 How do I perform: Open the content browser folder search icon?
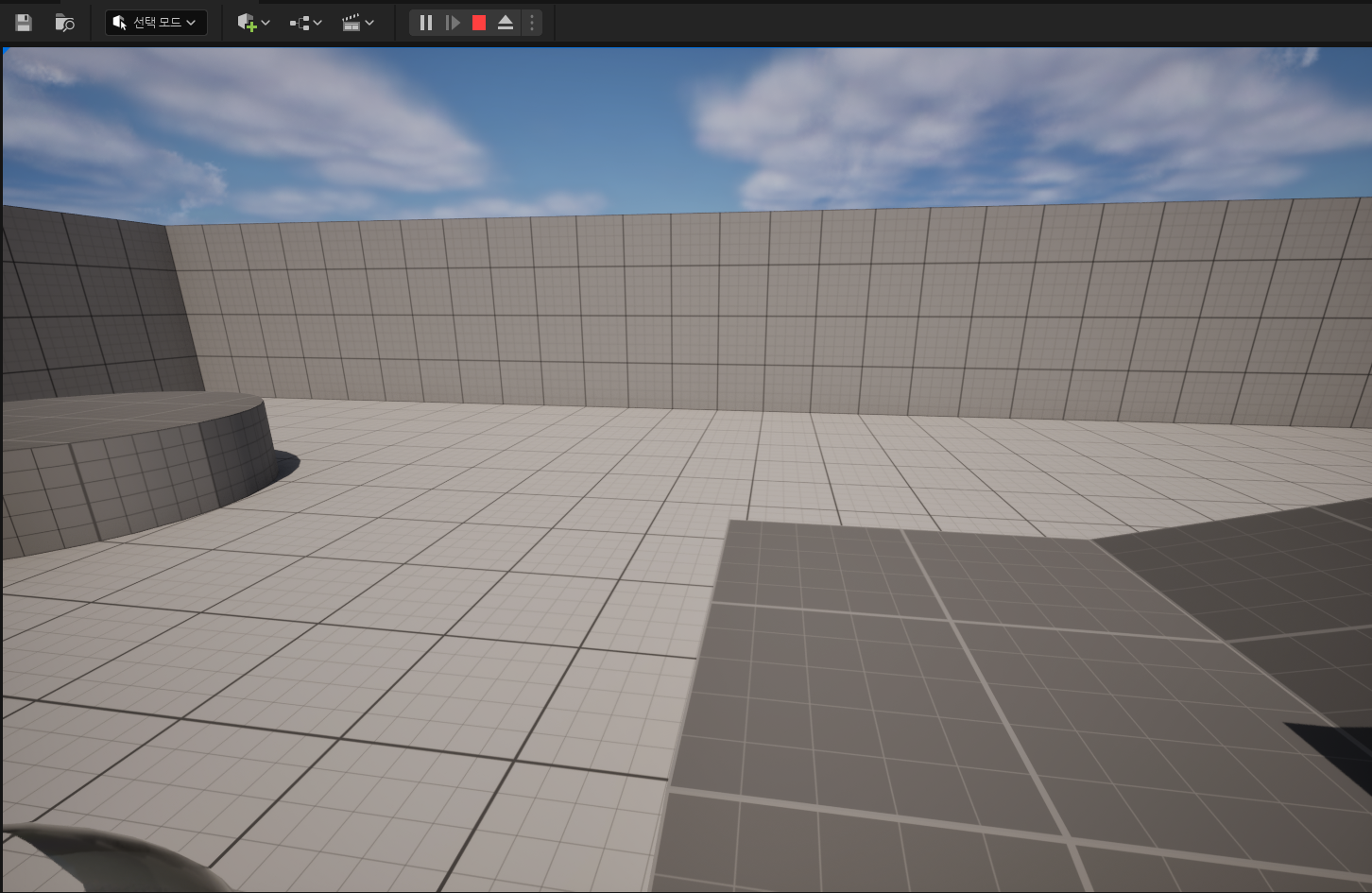pos(64,23)
